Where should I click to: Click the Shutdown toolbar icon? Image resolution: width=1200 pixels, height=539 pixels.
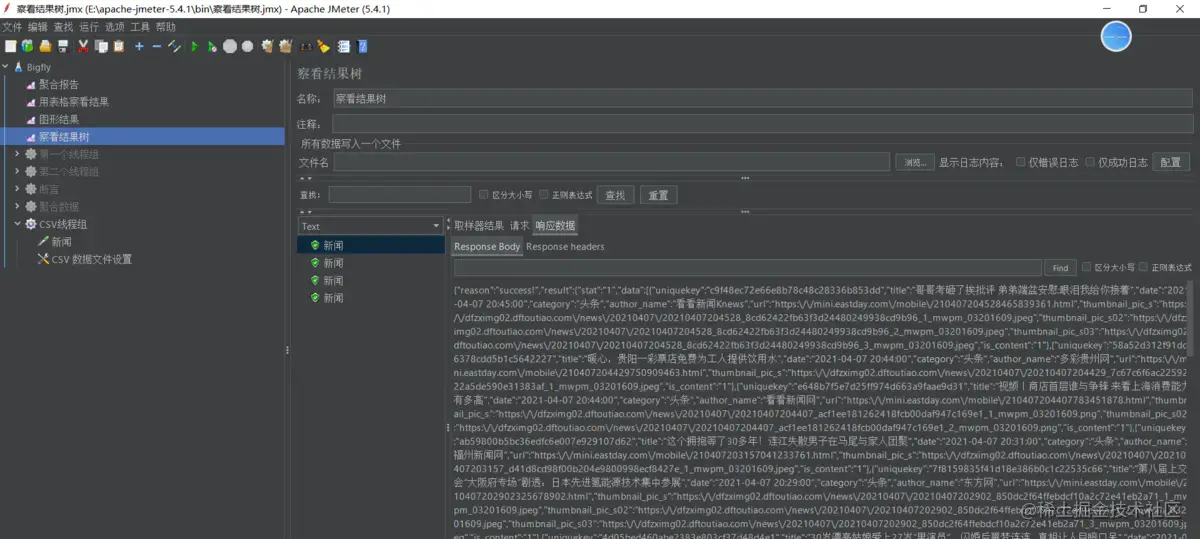pos(247,46)
